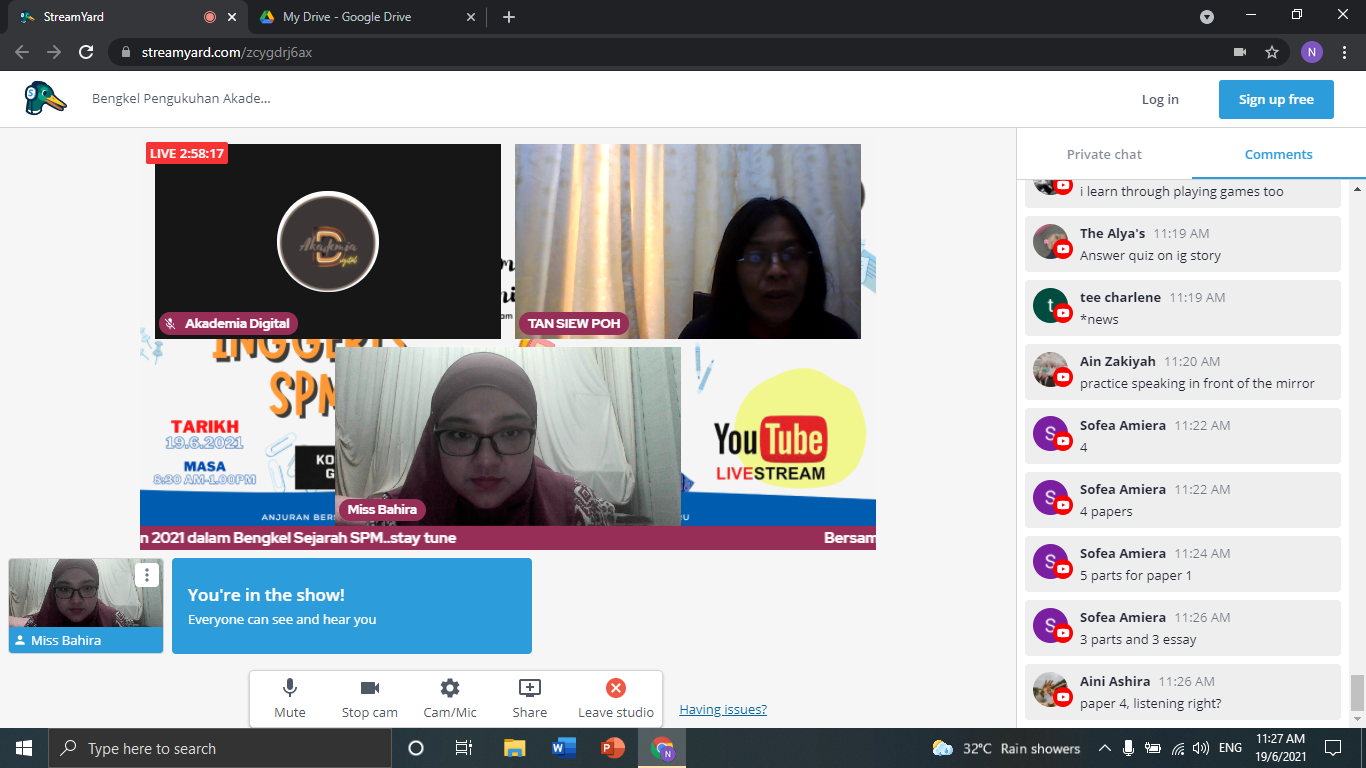Viewport: 1366px width, 768px height.
Task: Close the My Drive browser tab
Action: coord(473,17)
